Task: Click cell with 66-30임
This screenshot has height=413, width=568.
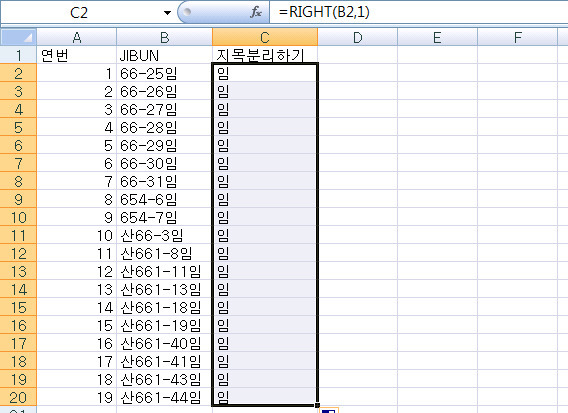Action: [x=164, y=163]
